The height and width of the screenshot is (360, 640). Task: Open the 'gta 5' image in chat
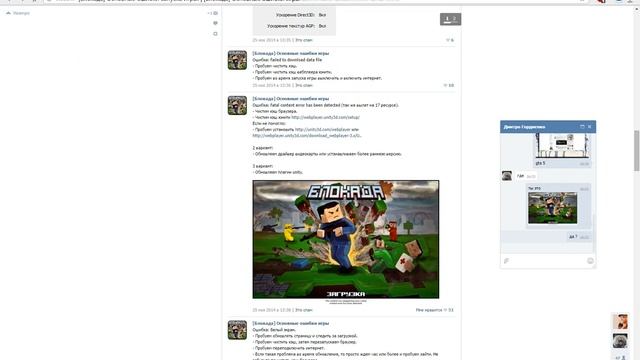pos(562,146)
